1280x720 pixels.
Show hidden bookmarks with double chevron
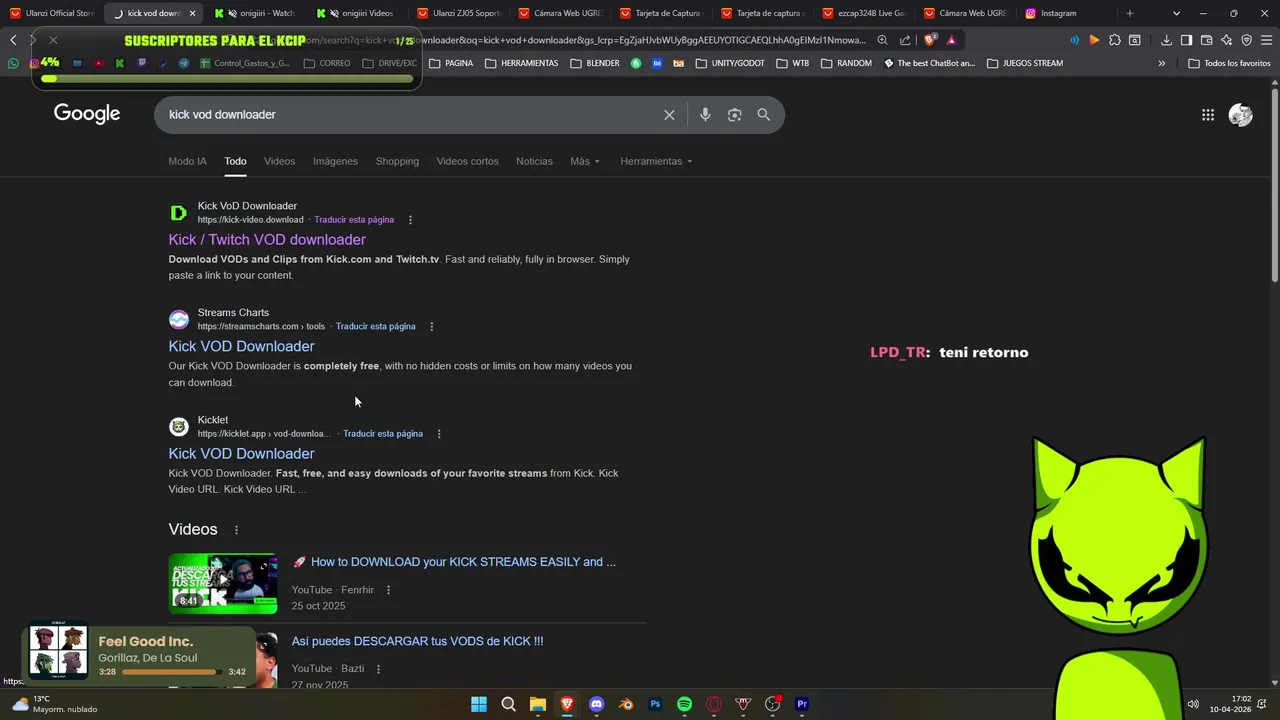(x=1161, y=63)
